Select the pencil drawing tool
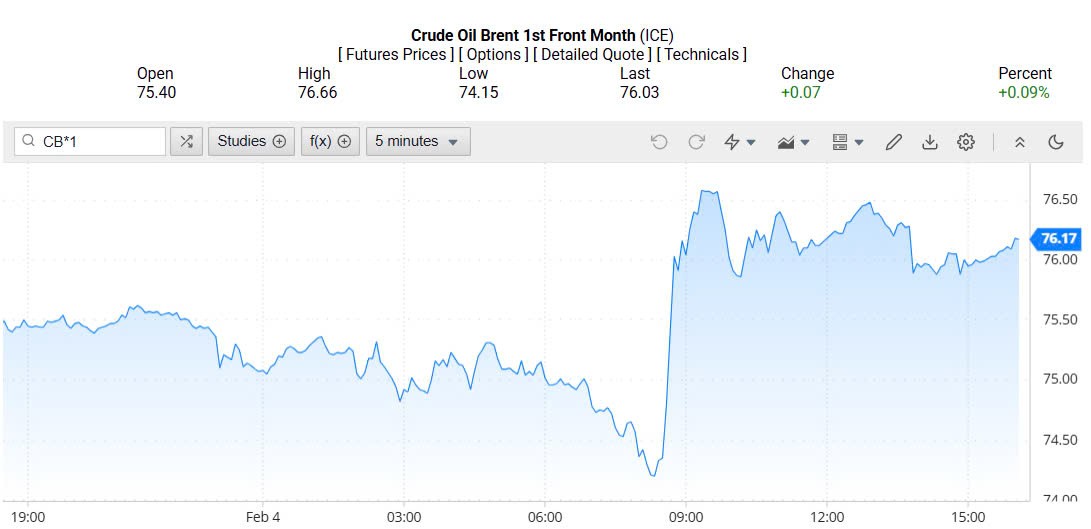 click(x=894, y=142)
